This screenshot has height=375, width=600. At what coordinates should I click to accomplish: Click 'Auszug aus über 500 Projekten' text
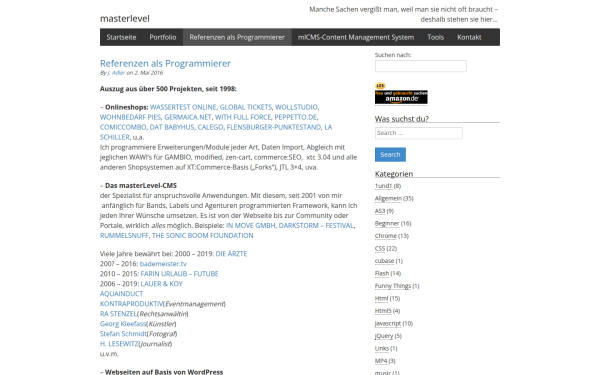tap(151, 89)
